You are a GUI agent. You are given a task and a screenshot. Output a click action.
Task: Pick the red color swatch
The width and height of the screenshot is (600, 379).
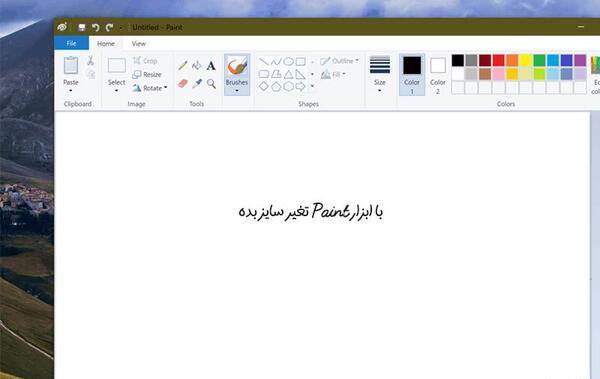click(499, 60)
